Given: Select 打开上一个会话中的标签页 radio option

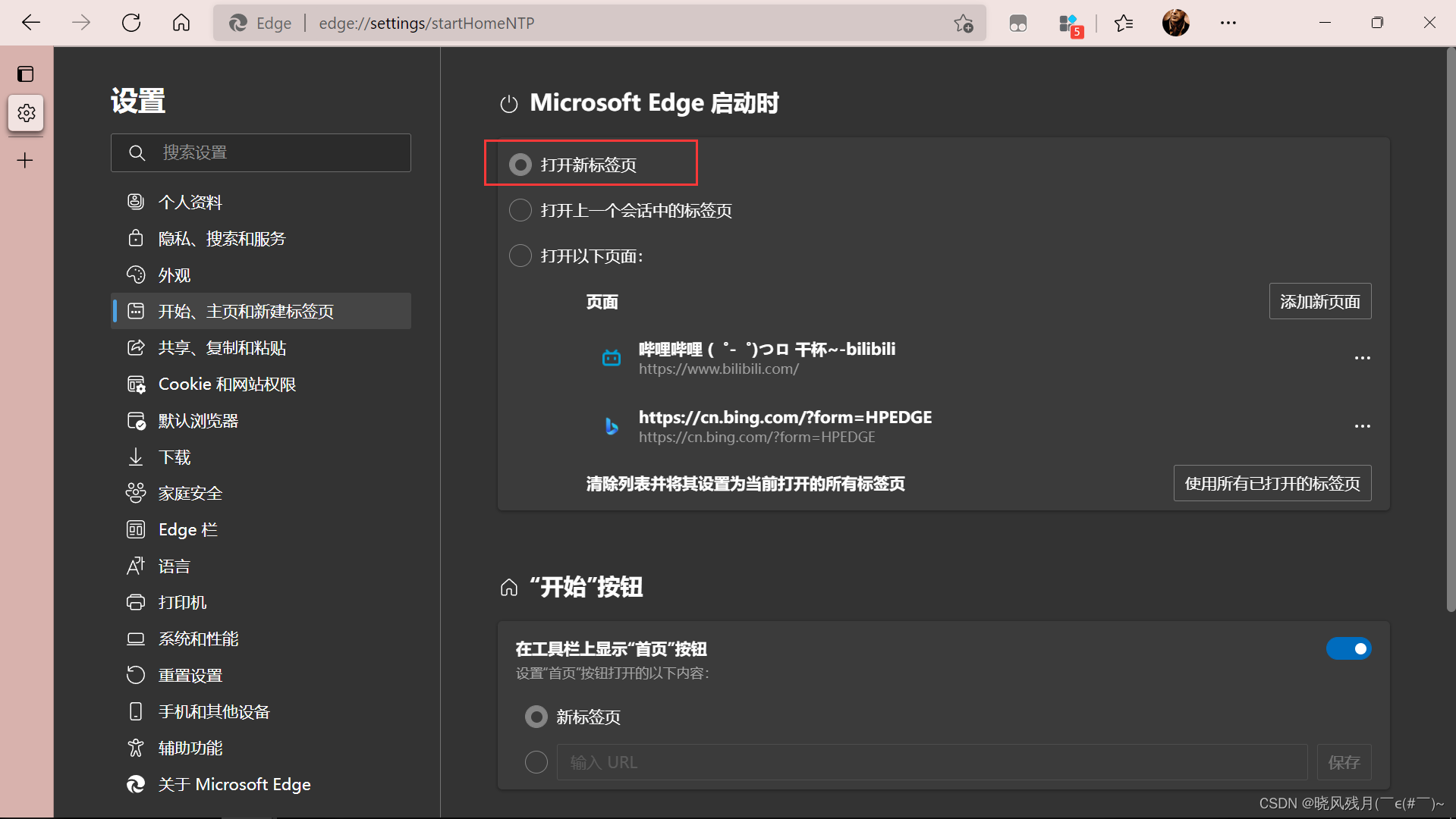Looking at the screenshot, I should click(520, 210).
